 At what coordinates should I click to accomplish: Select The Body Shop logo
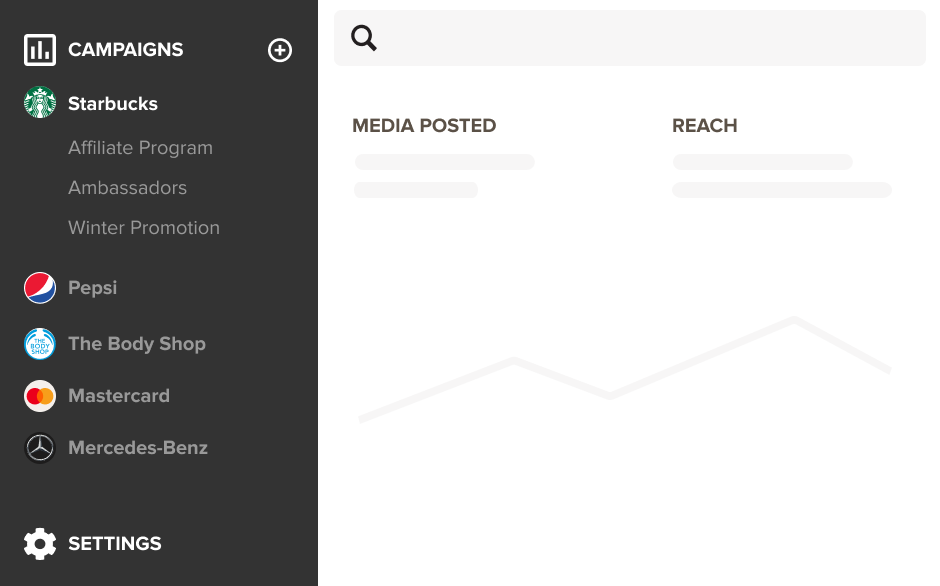click(x=40, y=344)
